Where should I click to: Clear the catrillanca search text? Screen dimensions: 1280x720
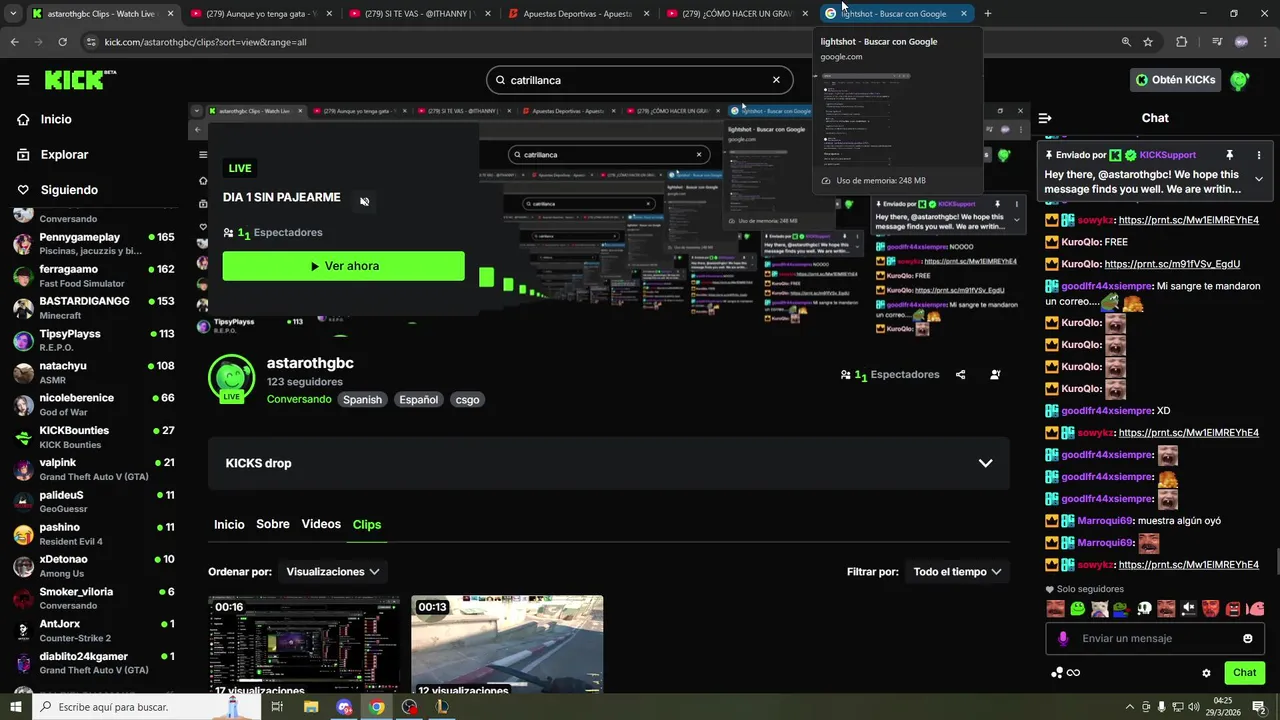[776, 80]
